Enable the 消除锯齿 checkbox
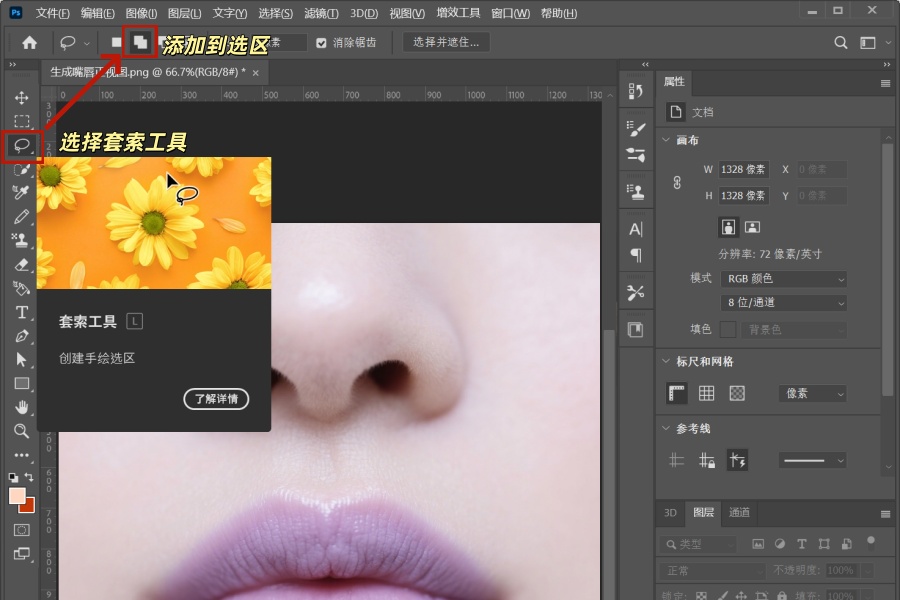Viewport: 900px width, 600px height. point(322,42)
